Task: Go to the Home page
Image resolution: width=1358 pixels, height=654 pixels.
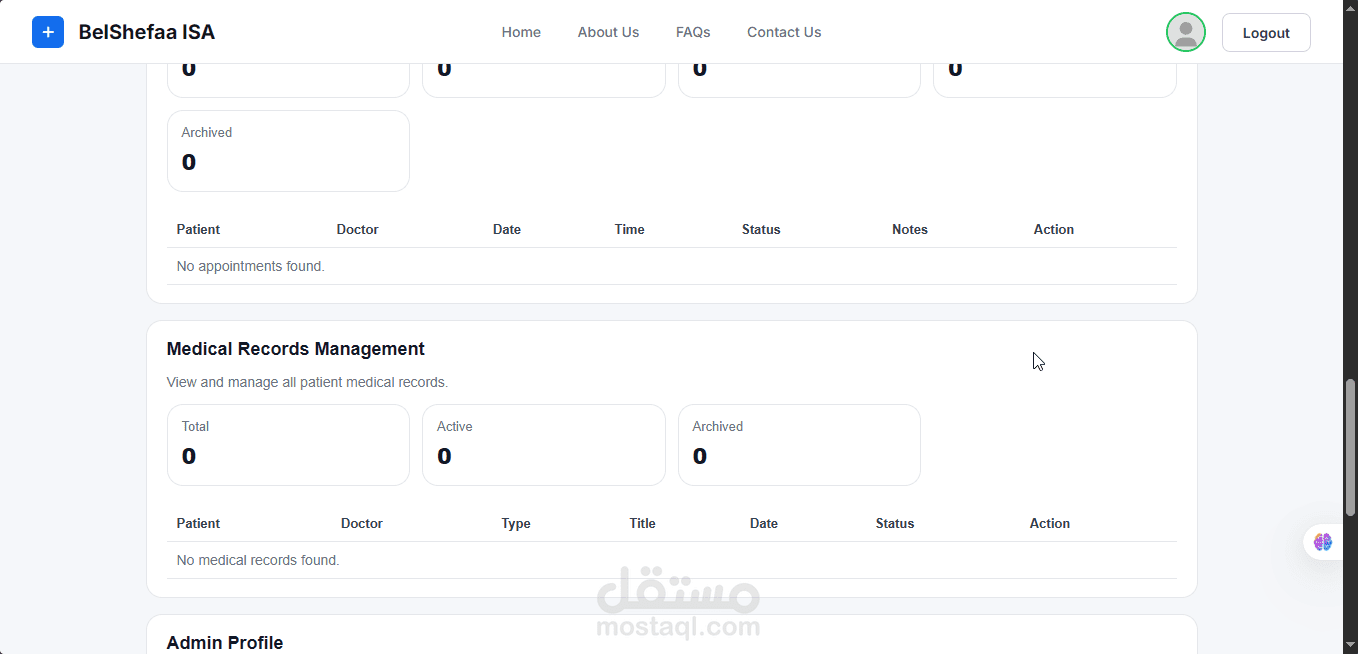Action: [x=521, y=32]
